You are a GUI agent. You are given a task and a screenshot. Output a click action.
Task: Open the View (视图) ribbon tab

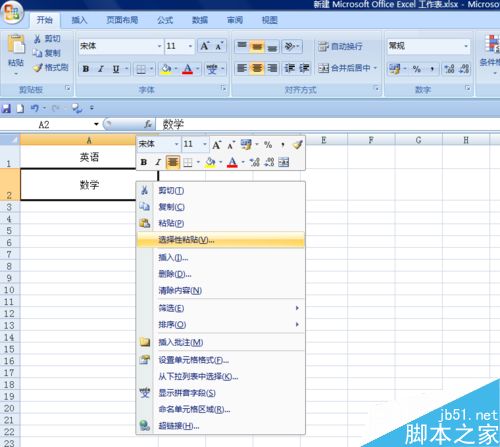[270, 20]
